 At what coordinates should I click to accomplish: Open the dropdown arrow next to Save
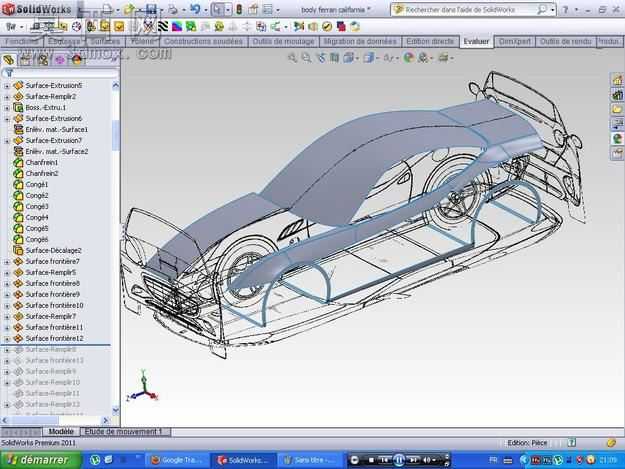[x=161, y=9]
